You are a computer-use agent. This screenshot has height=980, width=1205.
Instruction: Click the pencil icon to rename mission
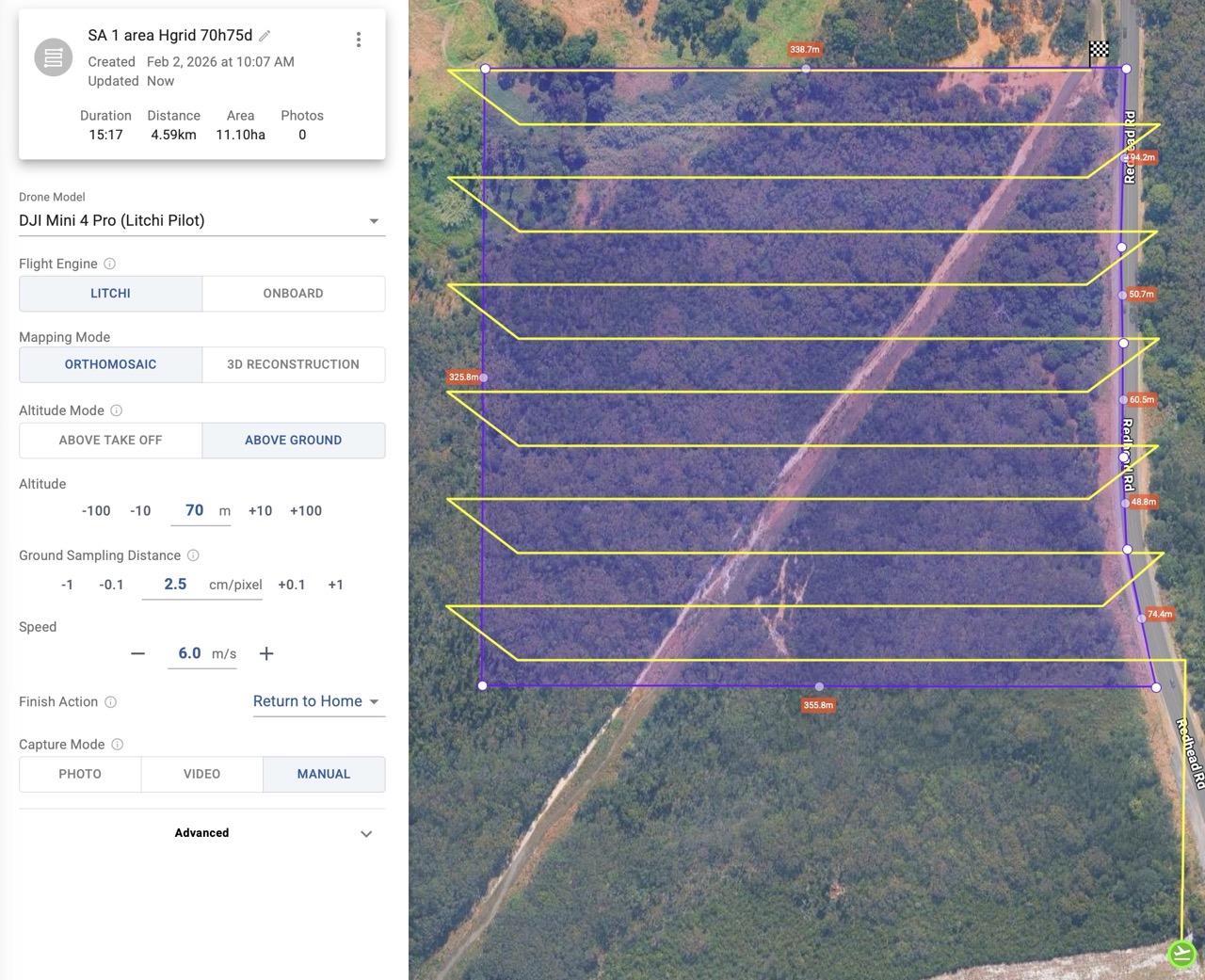[265, 36]
